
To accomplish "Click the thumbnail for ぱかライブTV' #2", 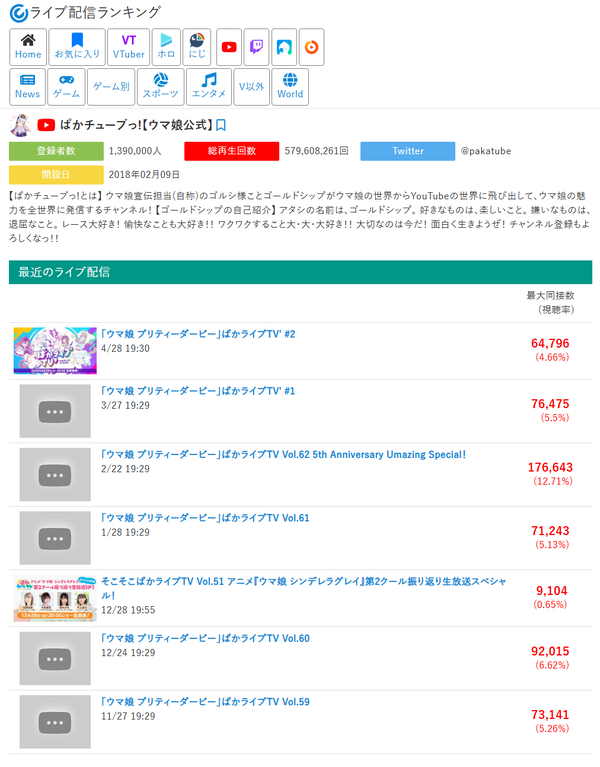I will [55, 351].
